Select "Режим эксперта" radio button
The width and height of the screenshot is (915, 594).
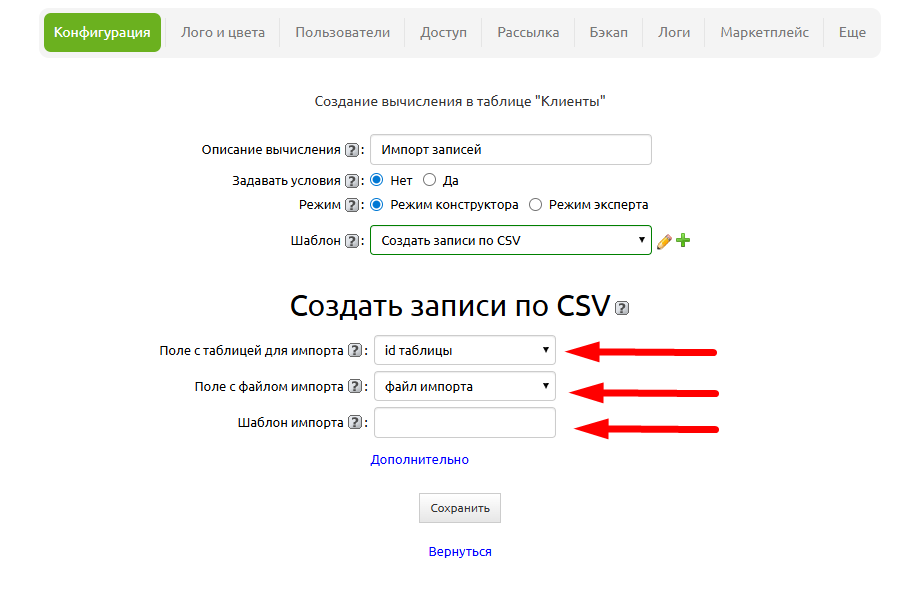pyautogui.click(x=535, y=205)
